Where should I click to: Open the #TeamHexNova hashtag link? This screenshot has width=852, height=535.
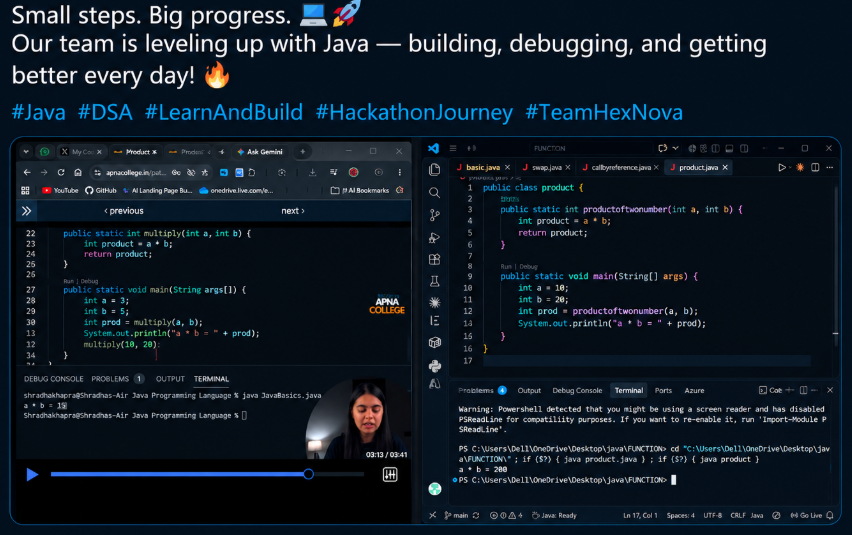pos(604,112)
